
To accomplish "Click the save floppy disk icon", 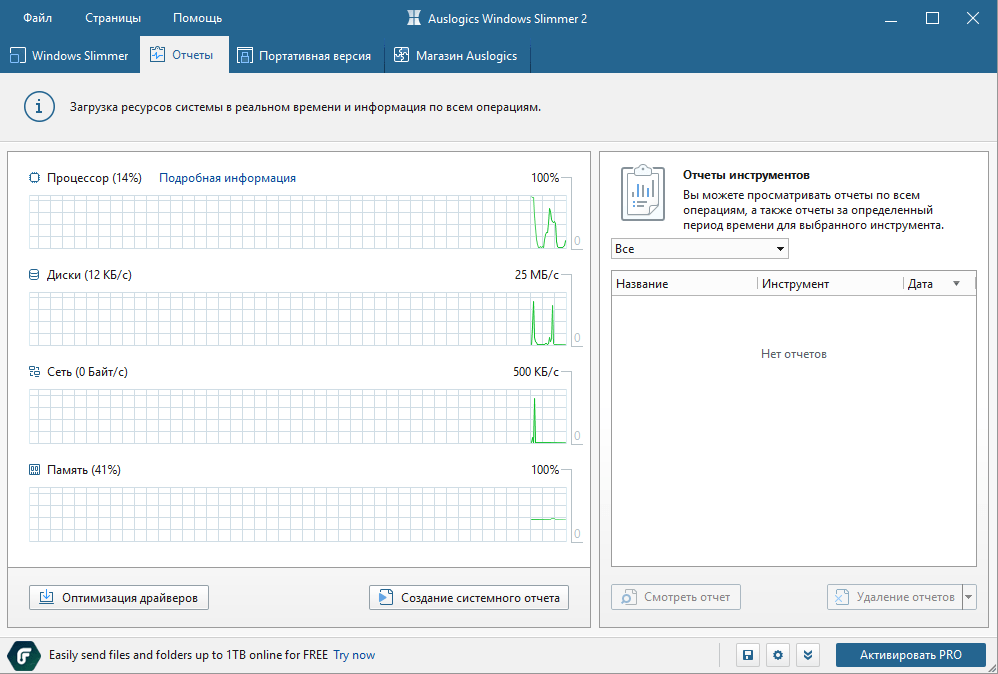I will [x=748, y=655].
